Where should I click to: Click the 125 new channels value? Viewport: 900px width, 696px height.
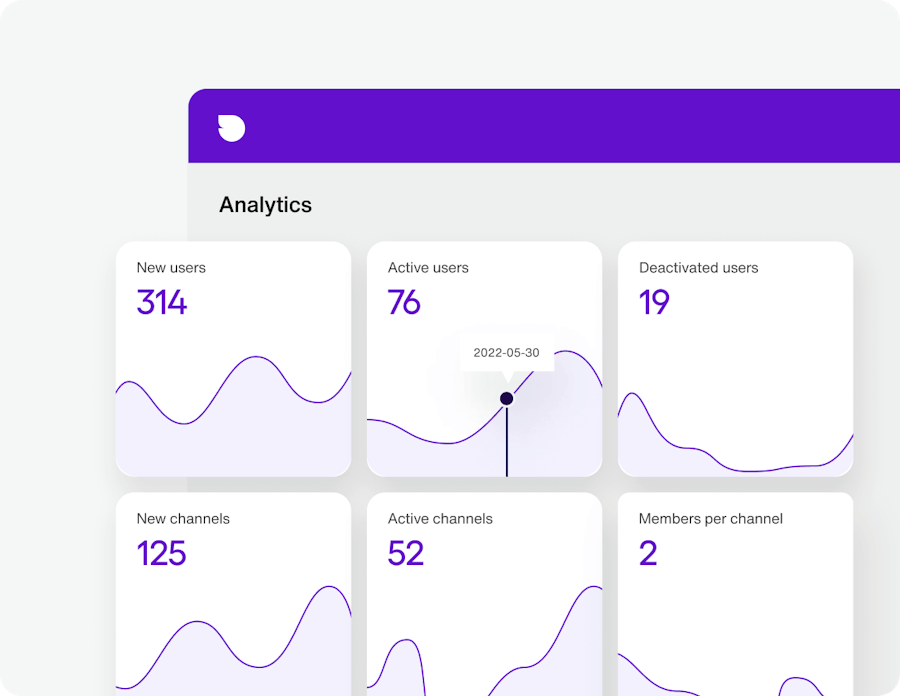coord(162,553)
